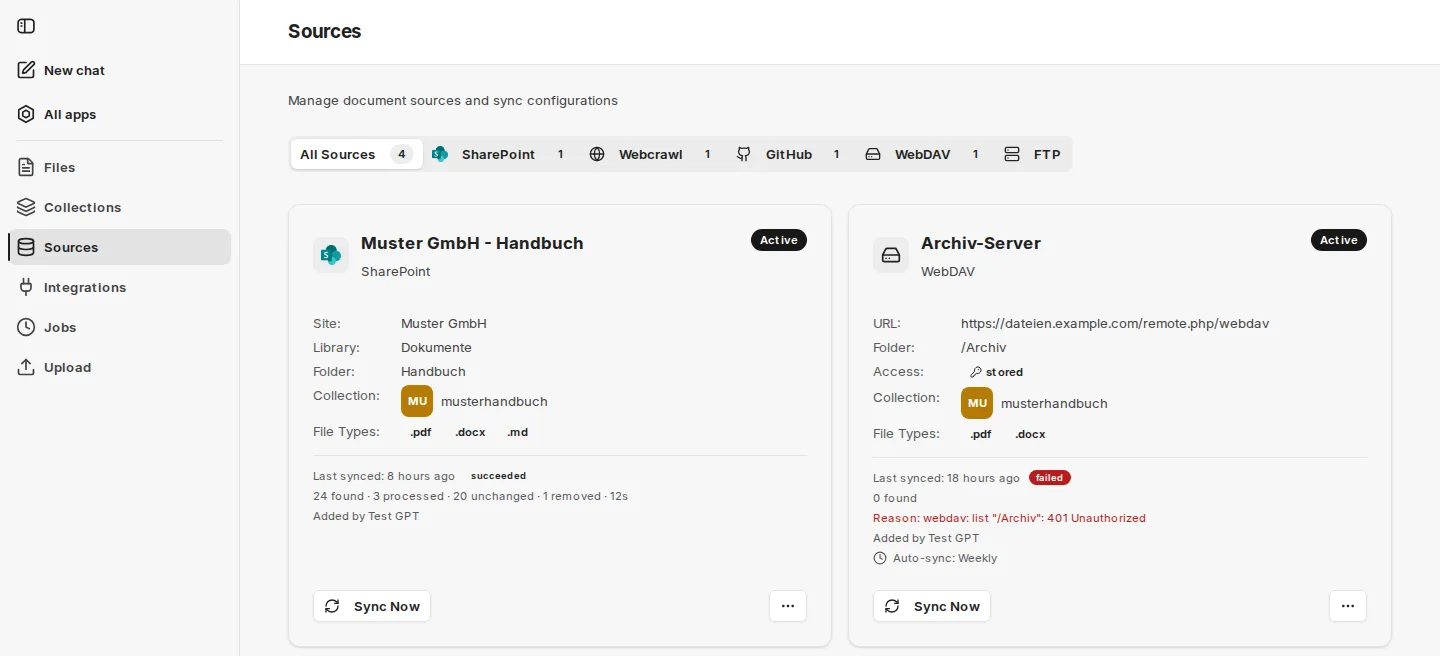Click "Last synced: 8 hours ago"
The image size is (1440, 656).
pyautogui.click(x=384, y=476)
